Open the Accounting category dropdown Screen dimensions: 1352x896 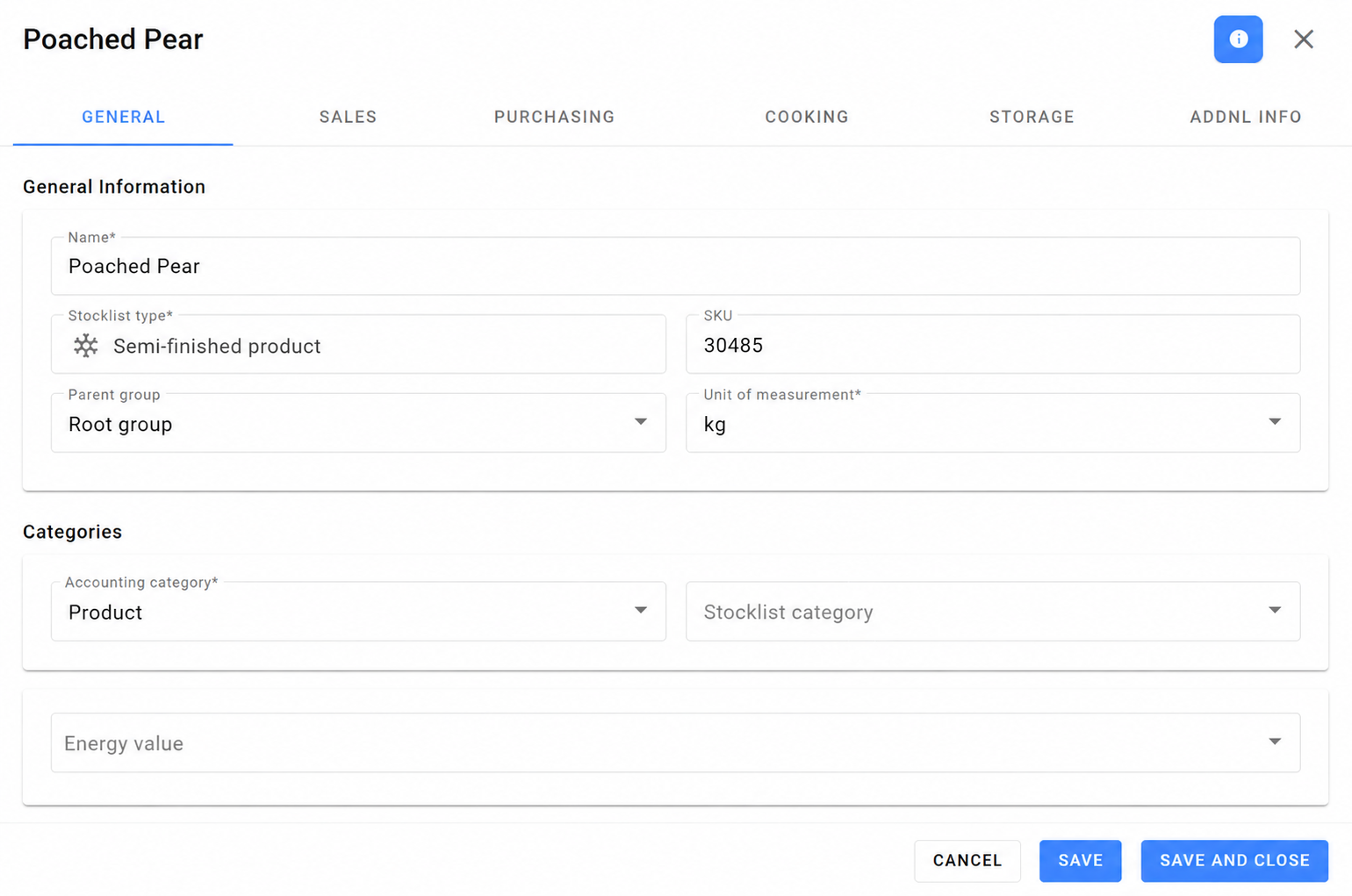pyautogui.click(x=358, y=612)
